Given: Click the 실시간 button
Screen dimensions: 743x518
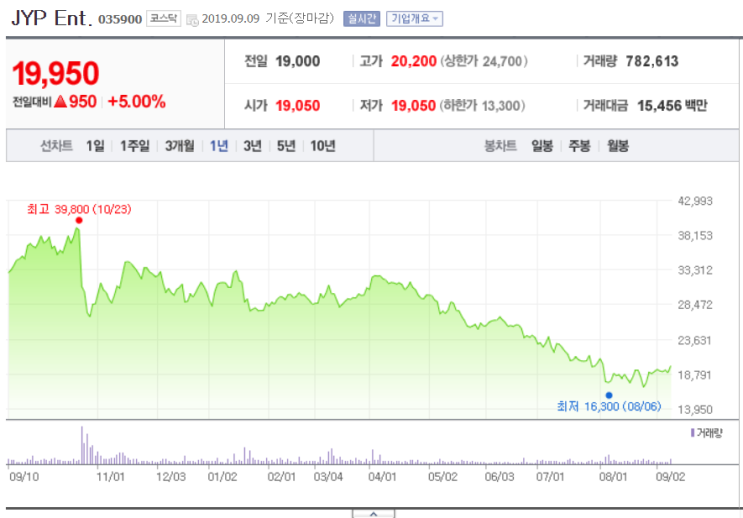Looking at the screenshot, I should [362, 19].
